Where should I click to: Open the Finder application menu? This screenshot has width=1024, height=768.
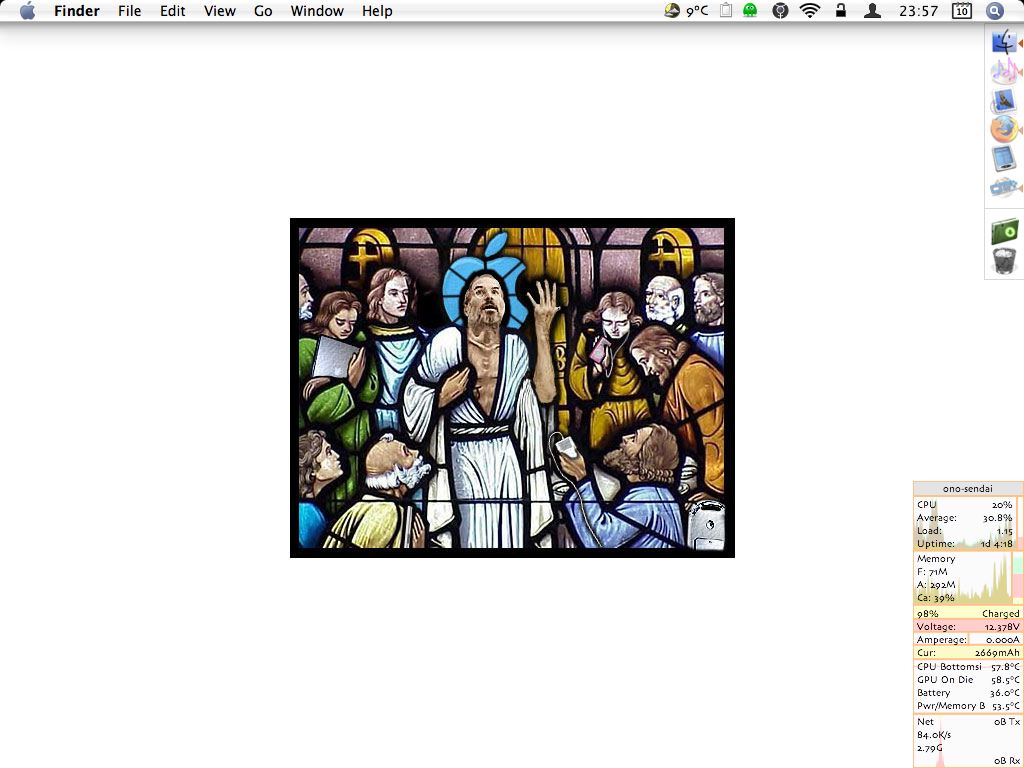coord(76,10)
